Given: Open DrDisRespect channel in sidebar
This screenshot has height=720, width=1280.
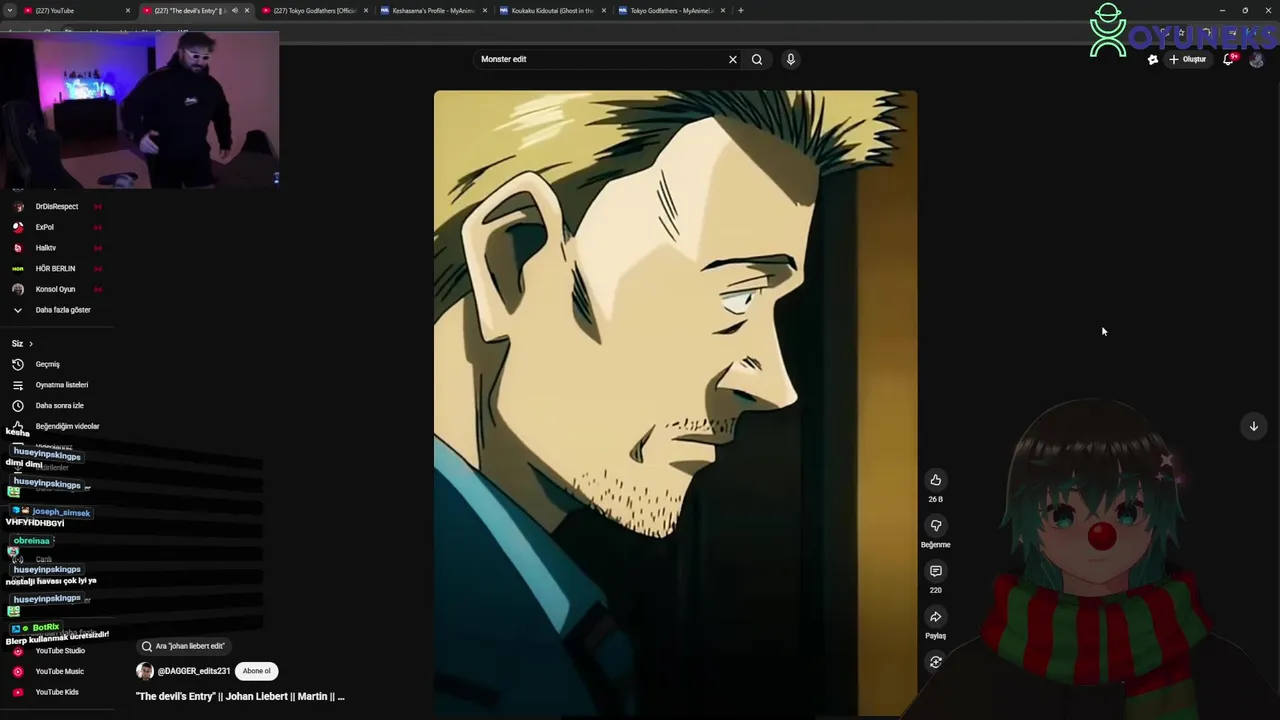Looking at the screenshot, I should (x=57, y=206).
